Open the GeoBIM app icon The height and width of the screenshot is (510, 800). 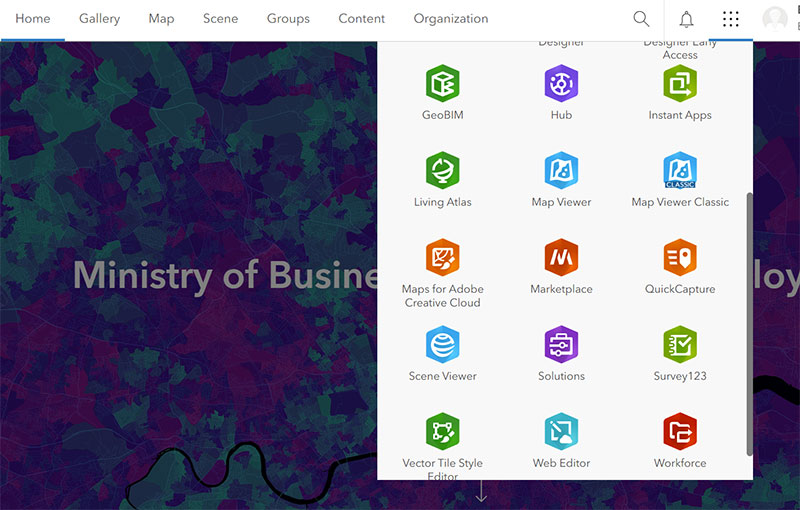pos(442,84)
